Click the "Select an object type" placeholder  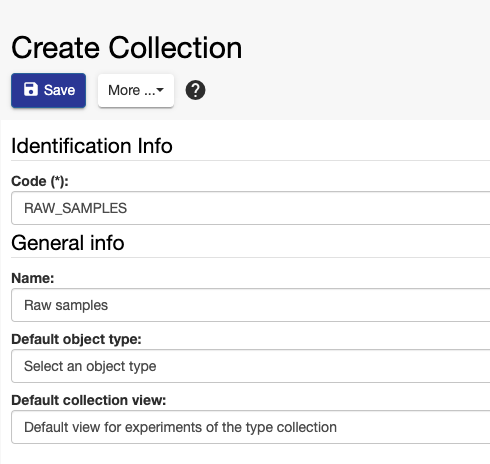coord(90,366)
